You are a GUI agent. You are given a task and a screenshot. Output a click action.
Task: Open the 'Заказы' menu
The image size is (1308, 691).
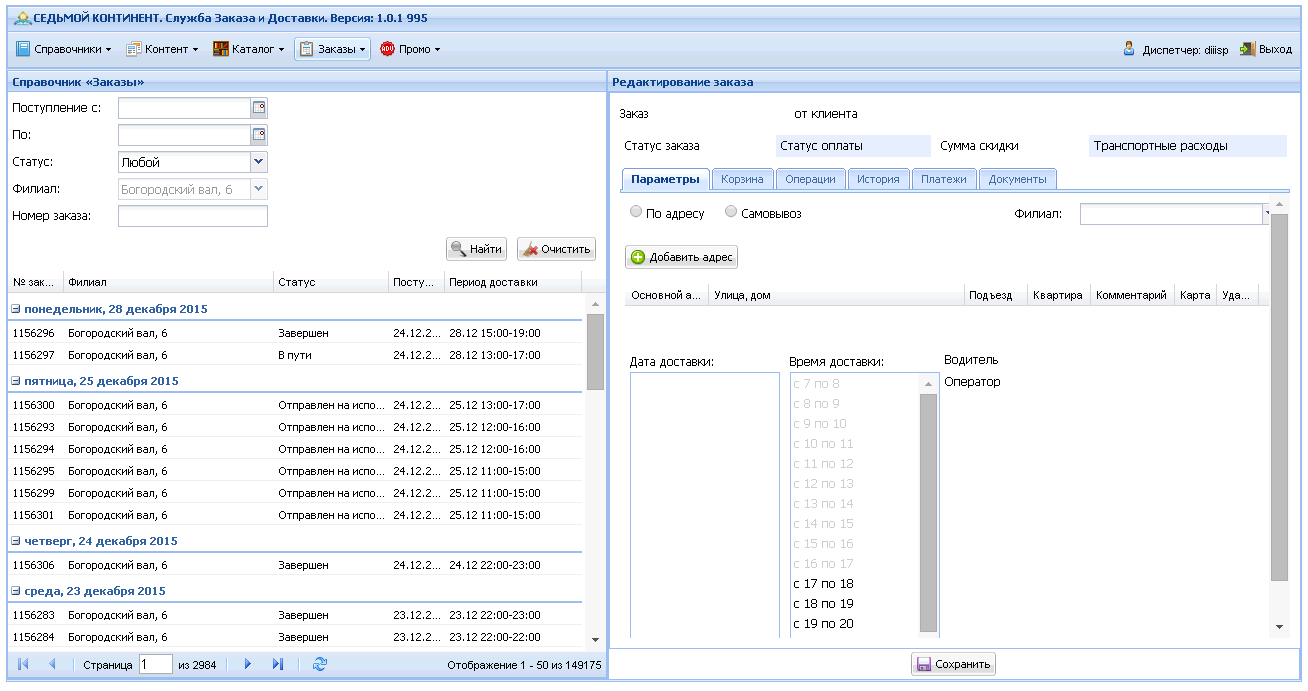pyautogui.click(x=333, y=49)
